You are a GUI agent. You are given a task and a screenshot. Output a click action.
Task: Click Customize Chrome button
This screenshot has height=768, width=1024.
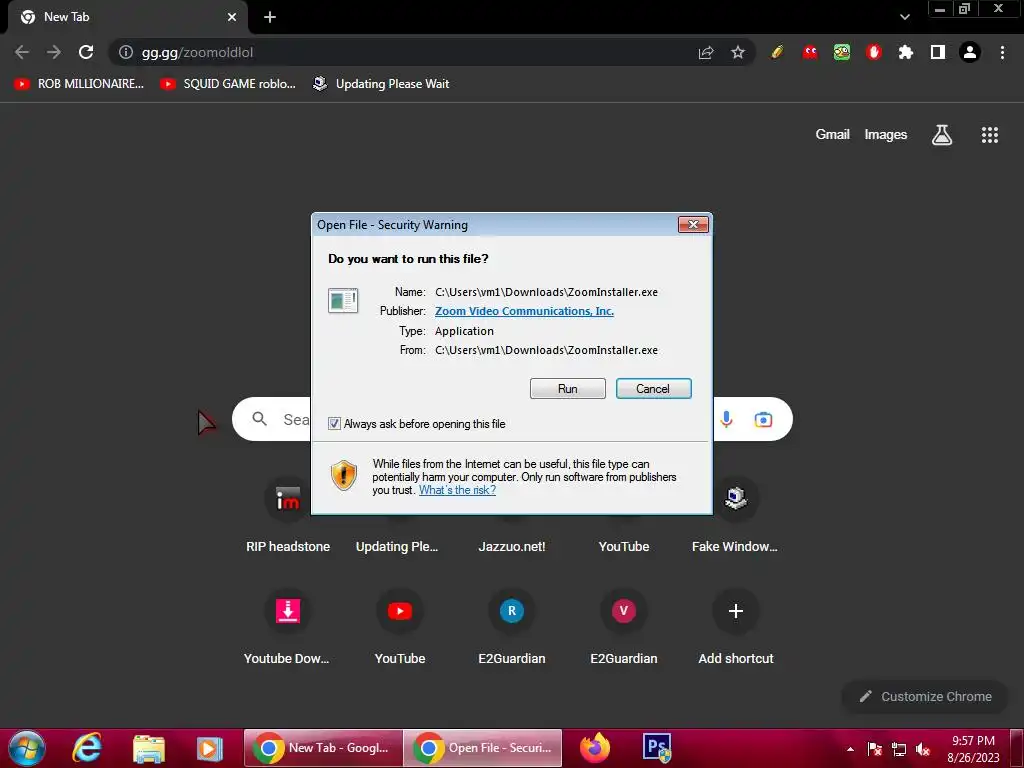[925, 697]
